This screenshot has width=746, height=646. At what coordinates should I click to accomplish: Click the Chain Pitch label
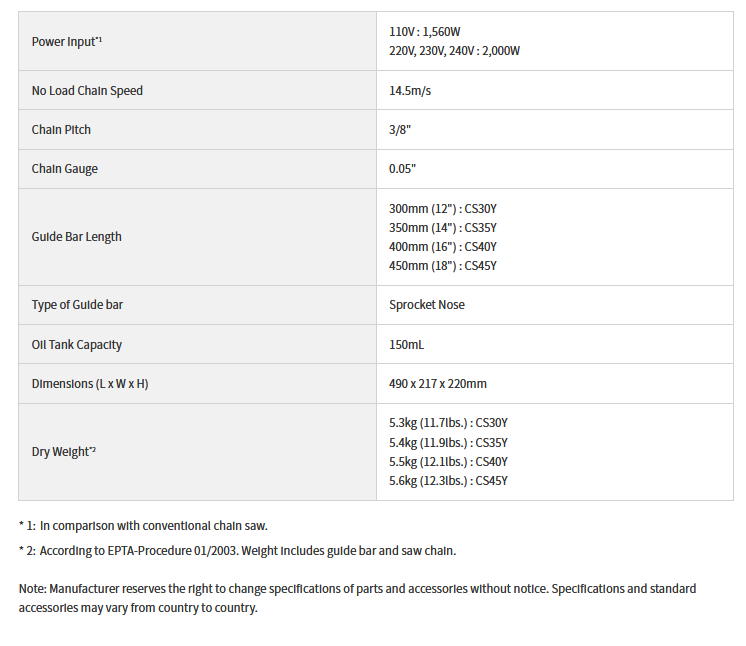pyautogui.click(x=61, y=130)
